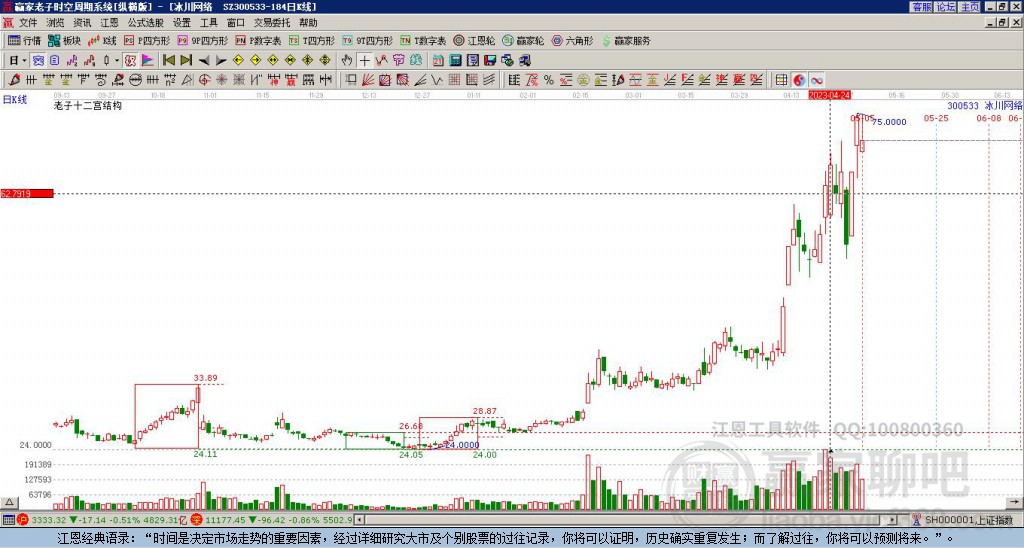Launch the 赢家轮 wheel tool

point(523,40)
